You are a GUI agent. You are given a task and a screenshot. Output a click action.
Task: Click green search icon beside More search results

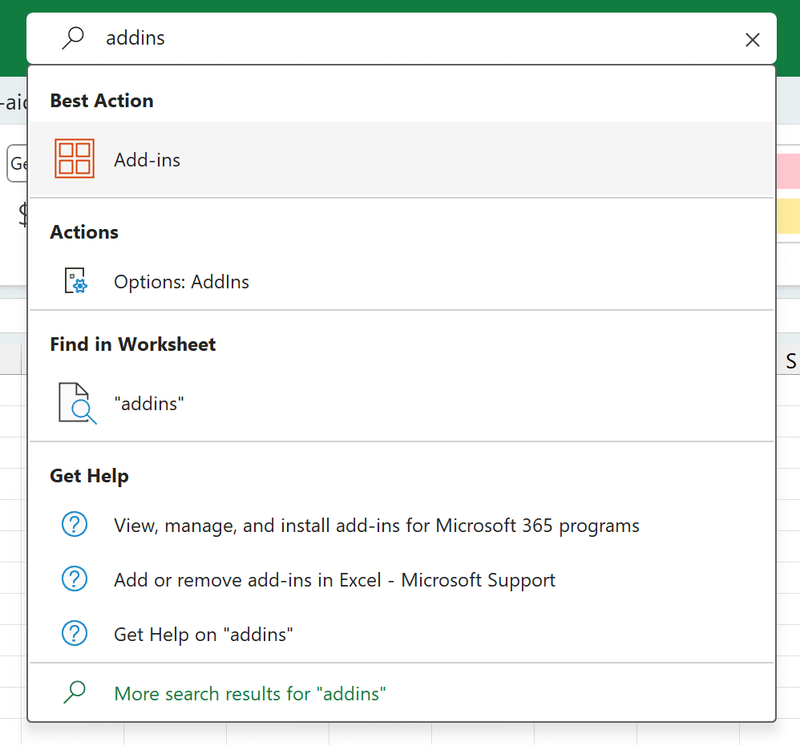click(75, 692)
